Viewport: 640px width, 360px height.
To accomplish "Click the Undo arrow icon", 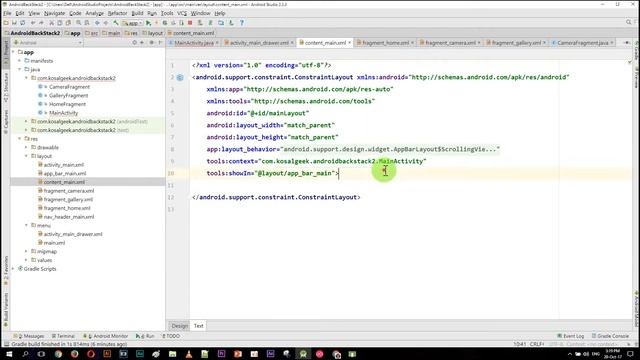I will click(33, 23).
